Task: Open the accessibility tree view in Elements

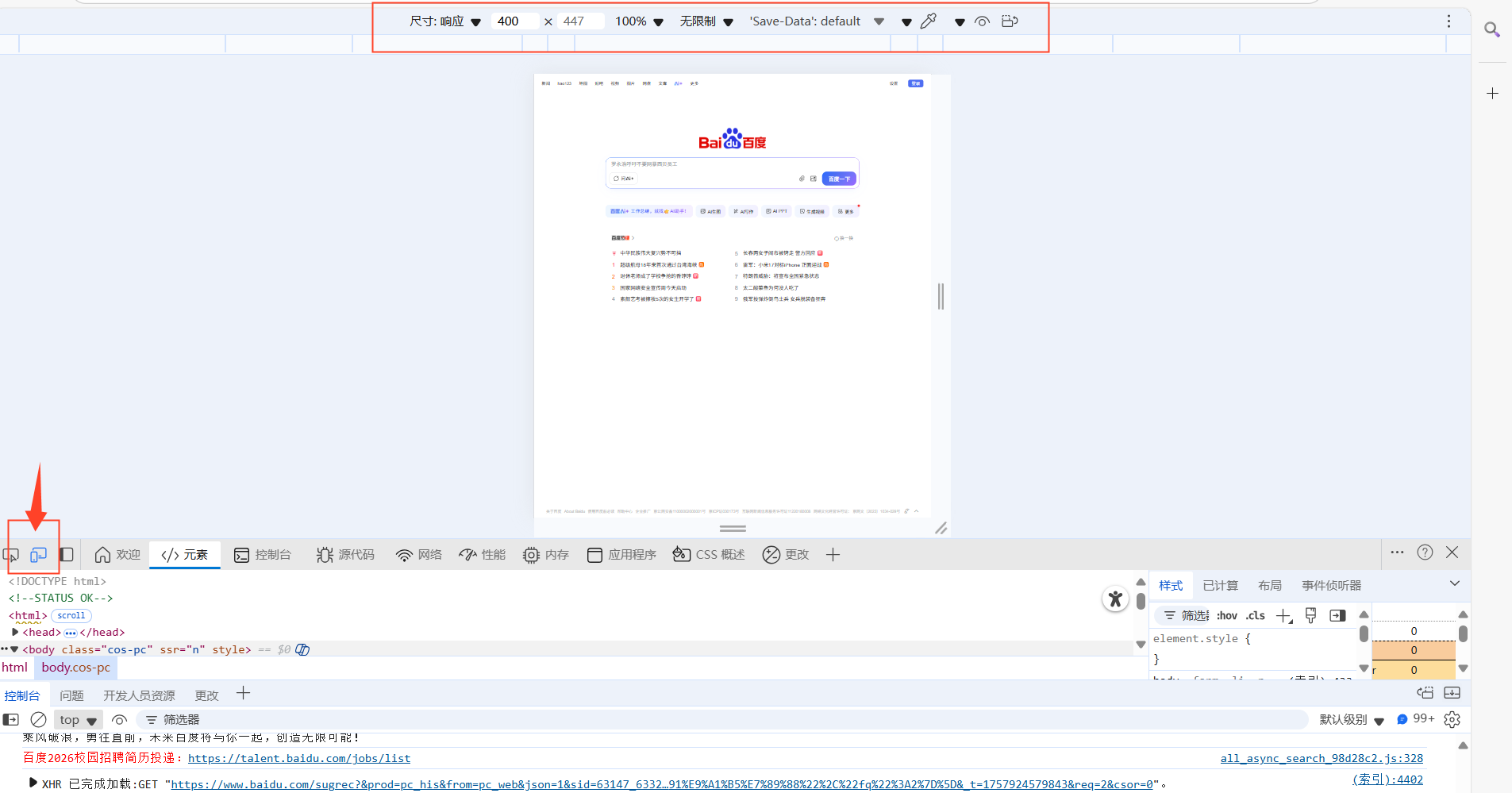Action: 1116,599
